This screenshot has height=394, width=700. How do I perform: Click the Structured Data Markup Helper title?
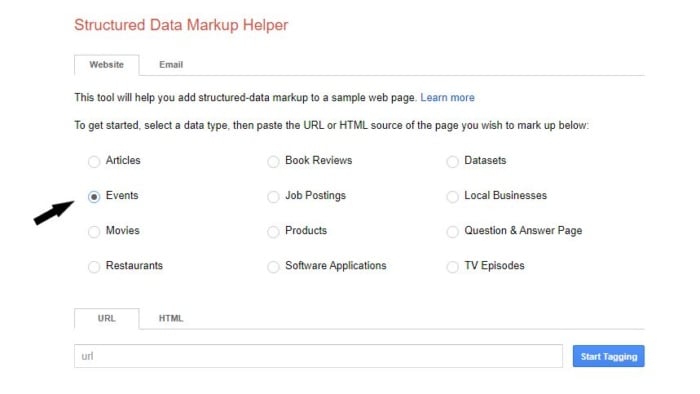181,25
